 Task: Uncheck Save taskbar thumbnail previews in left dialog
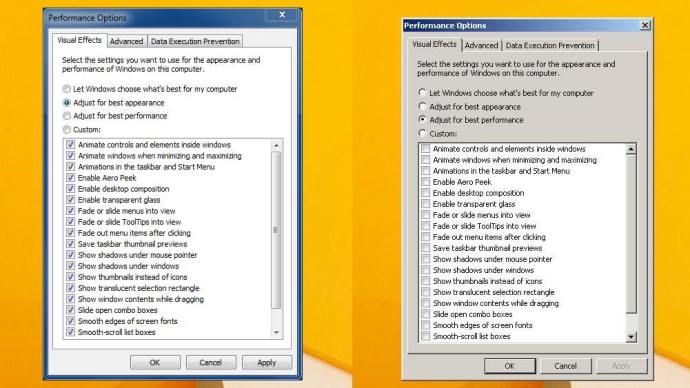70,244
